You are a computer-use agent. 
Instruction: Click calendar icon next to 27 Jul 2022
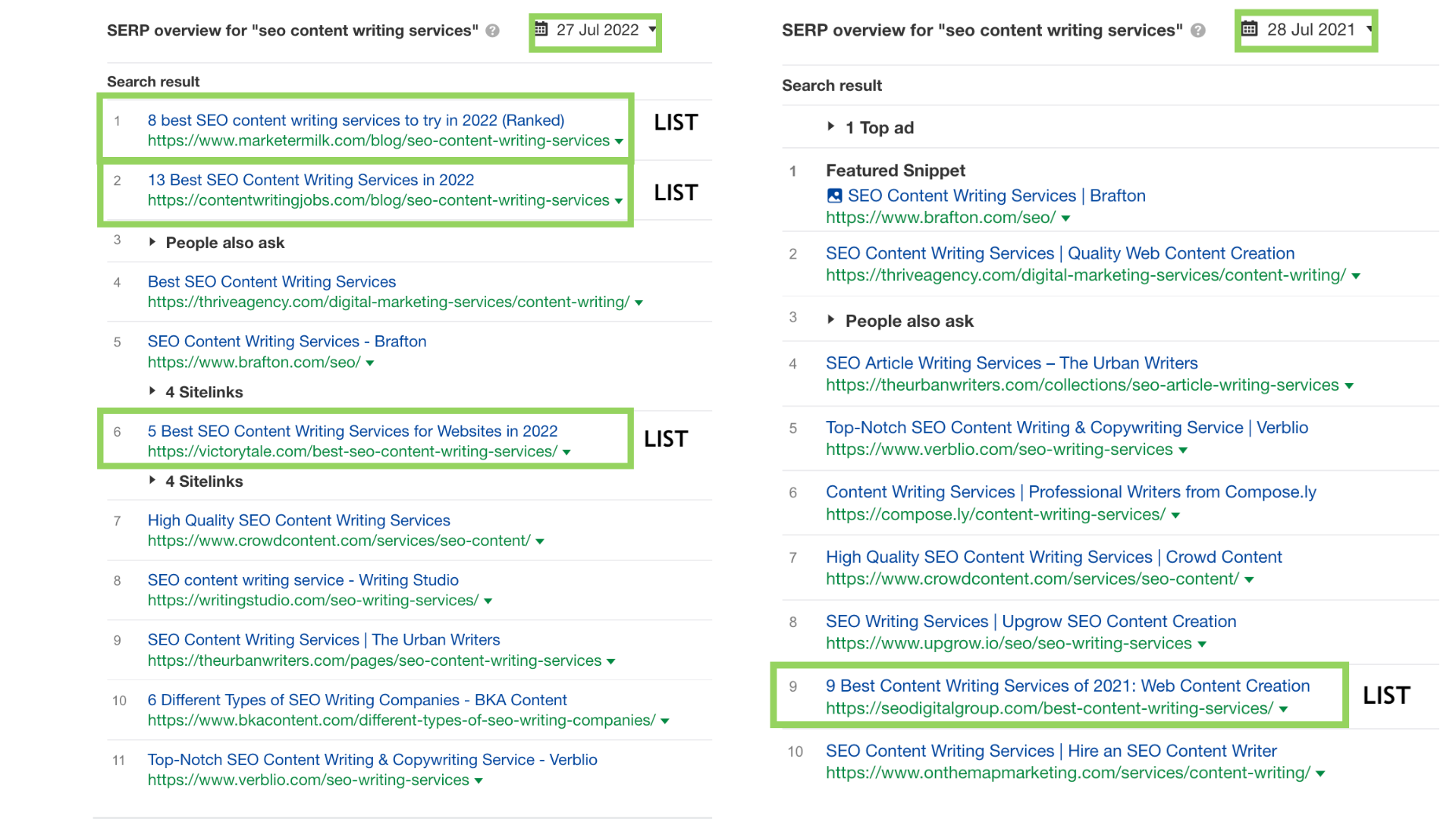click(x=541, y=30)
